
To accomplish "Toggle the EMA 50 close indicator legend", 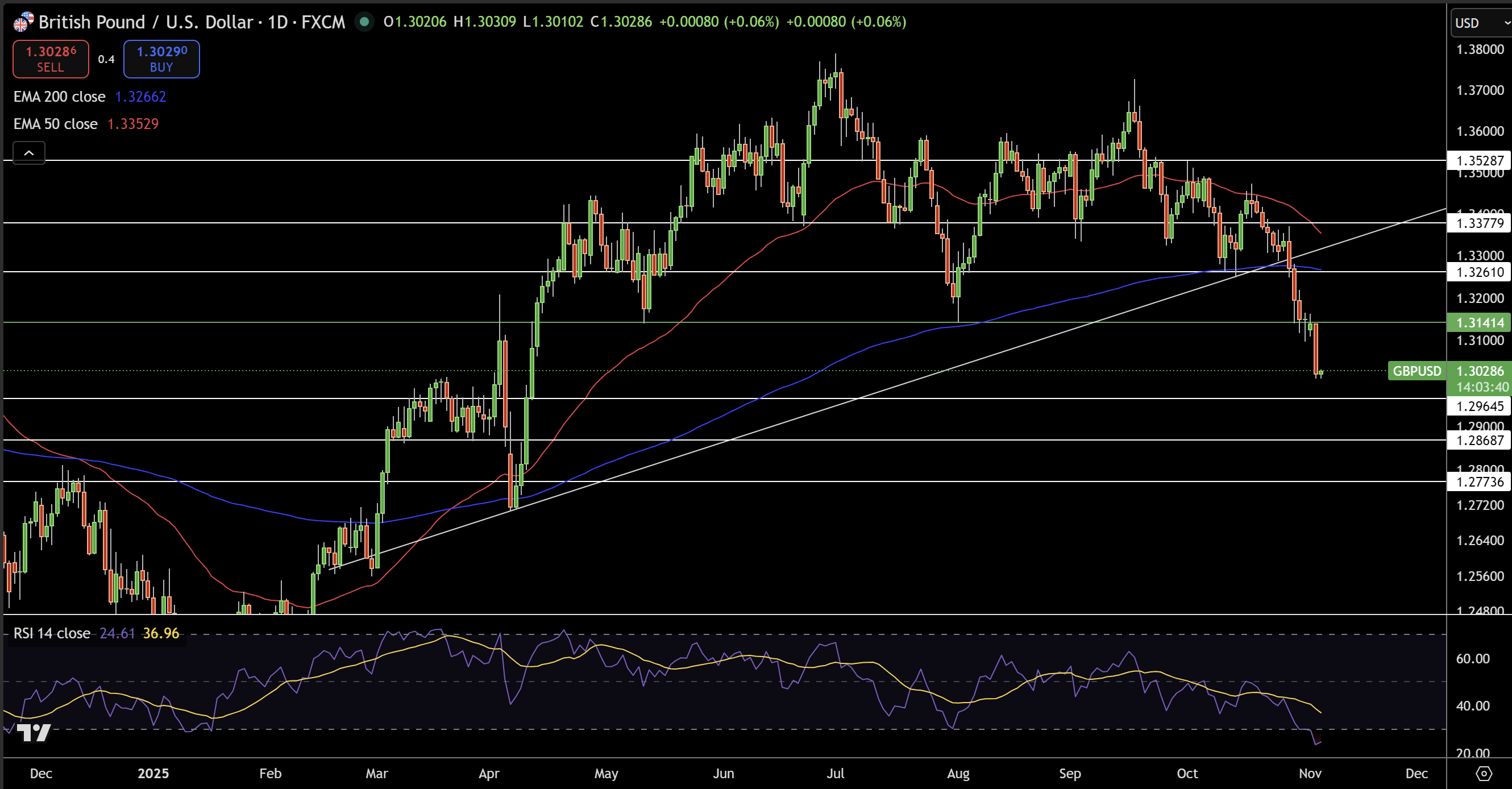I will click(x=55, y=124).
